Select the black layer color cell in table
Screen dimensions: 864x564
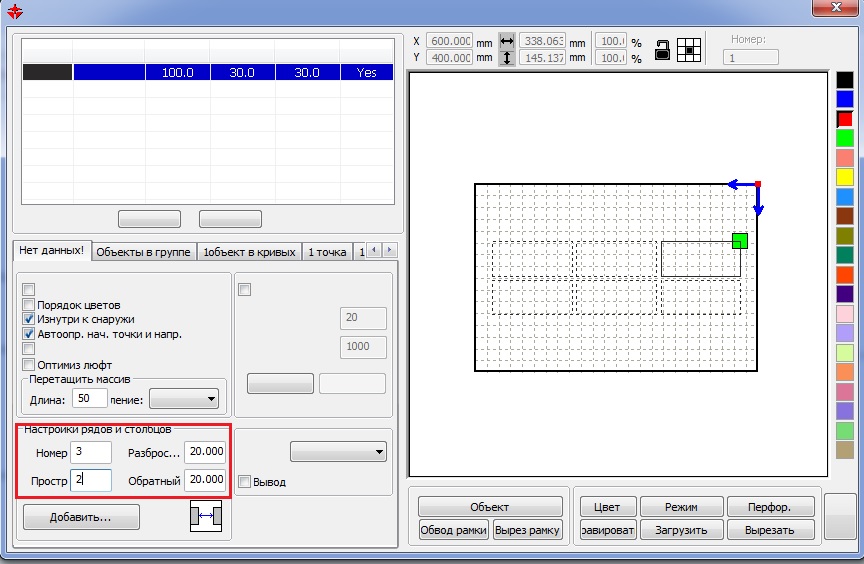(47, 72)
